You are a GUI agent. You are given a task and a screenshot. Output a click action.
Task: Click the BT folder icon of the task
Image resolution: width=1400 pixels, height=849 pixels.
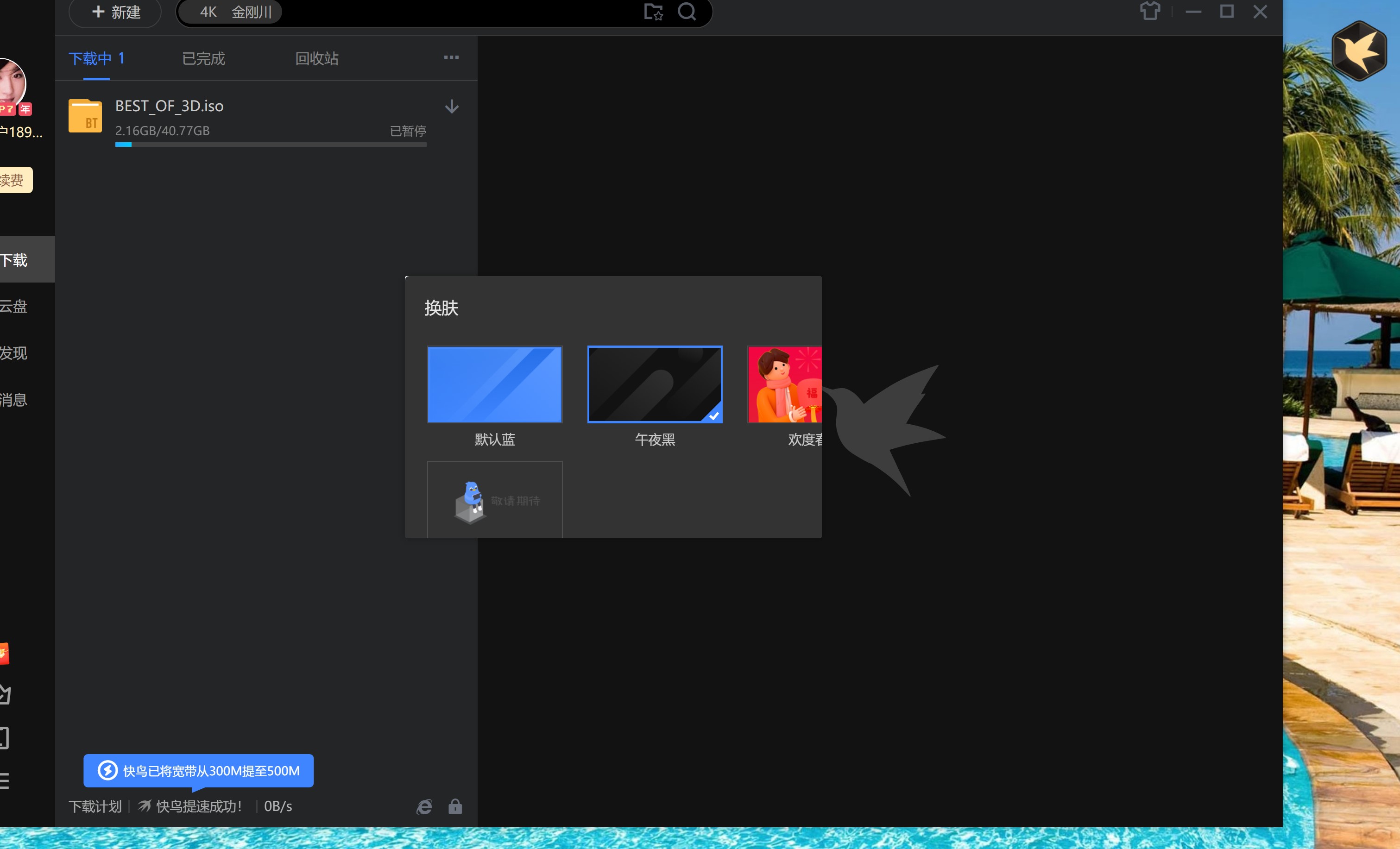(85, 116)
